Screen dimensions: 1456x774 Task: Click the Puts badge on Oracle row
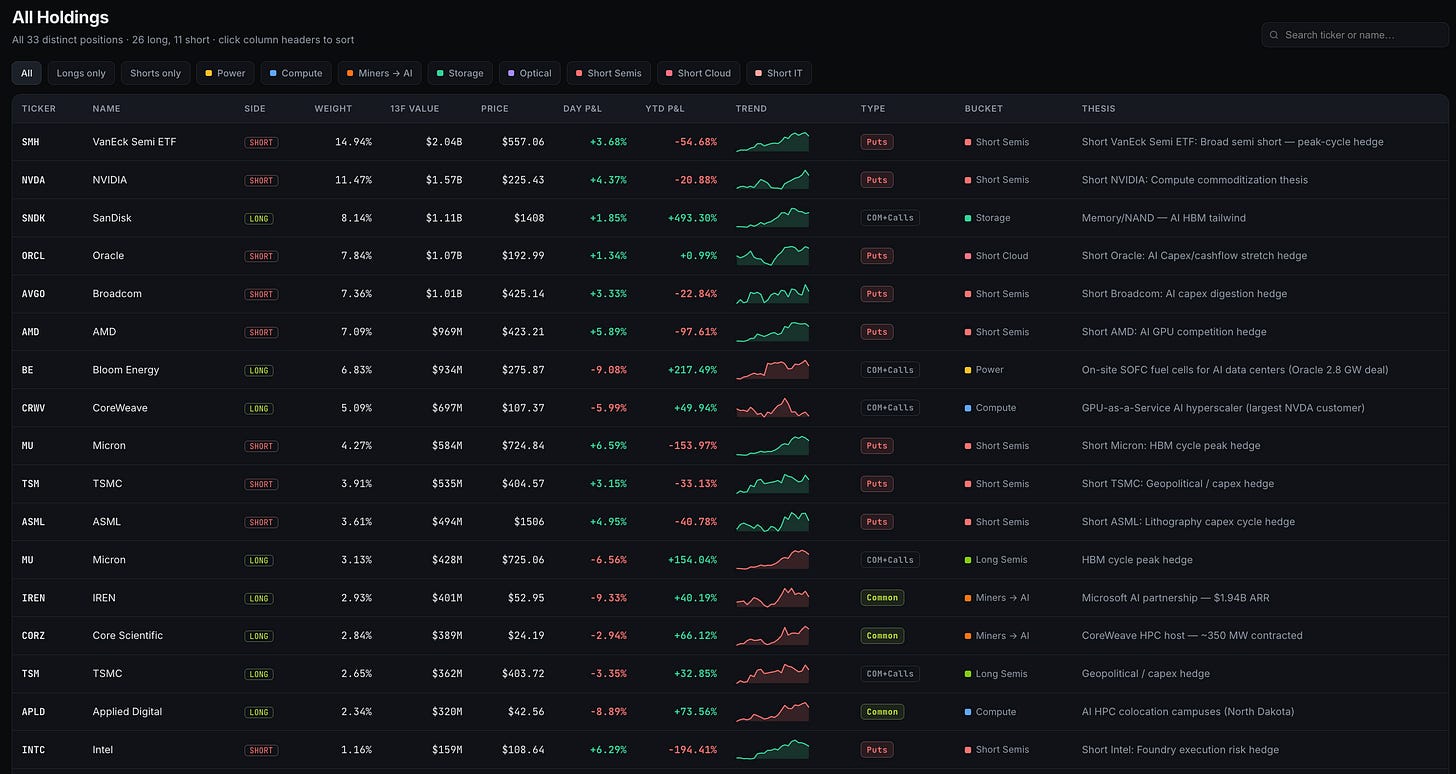point(877,255)
